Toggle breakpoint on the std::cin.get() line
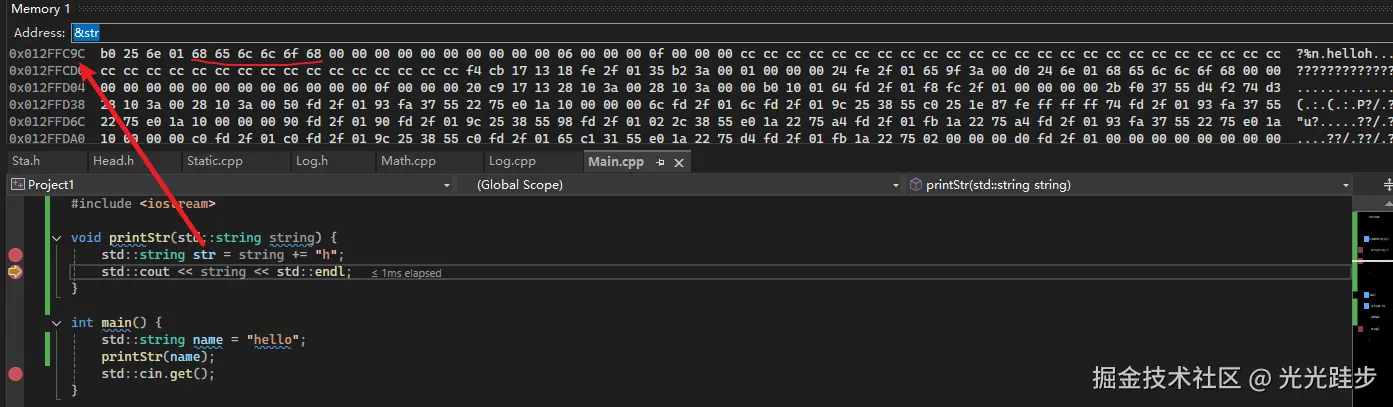The image size is (1393, 407). coord(15,374)
